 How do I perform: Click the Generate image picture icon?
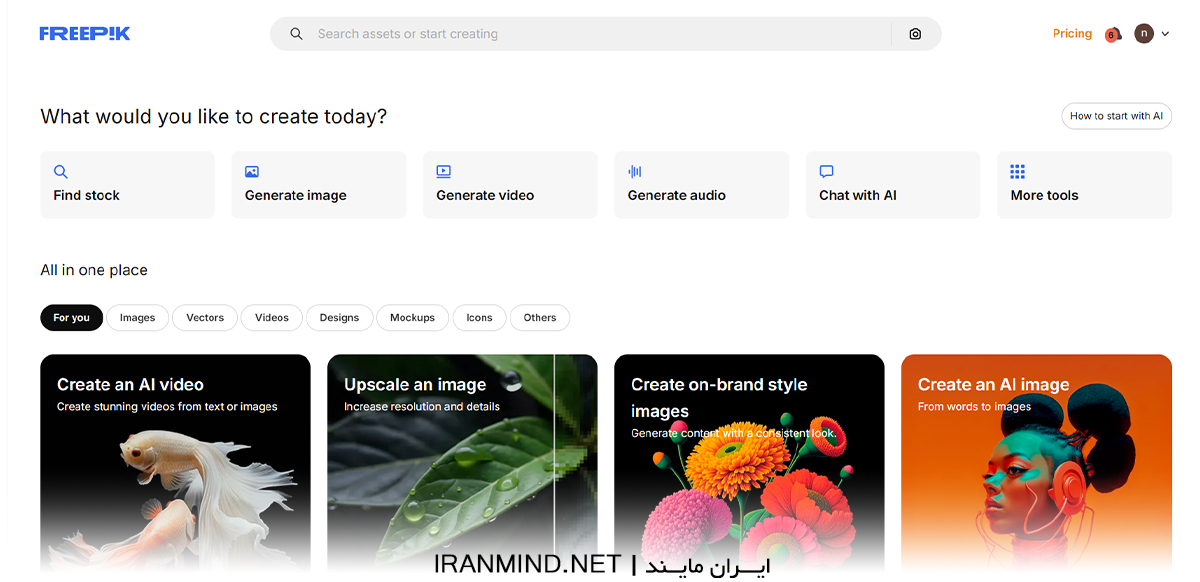(252, 172)
